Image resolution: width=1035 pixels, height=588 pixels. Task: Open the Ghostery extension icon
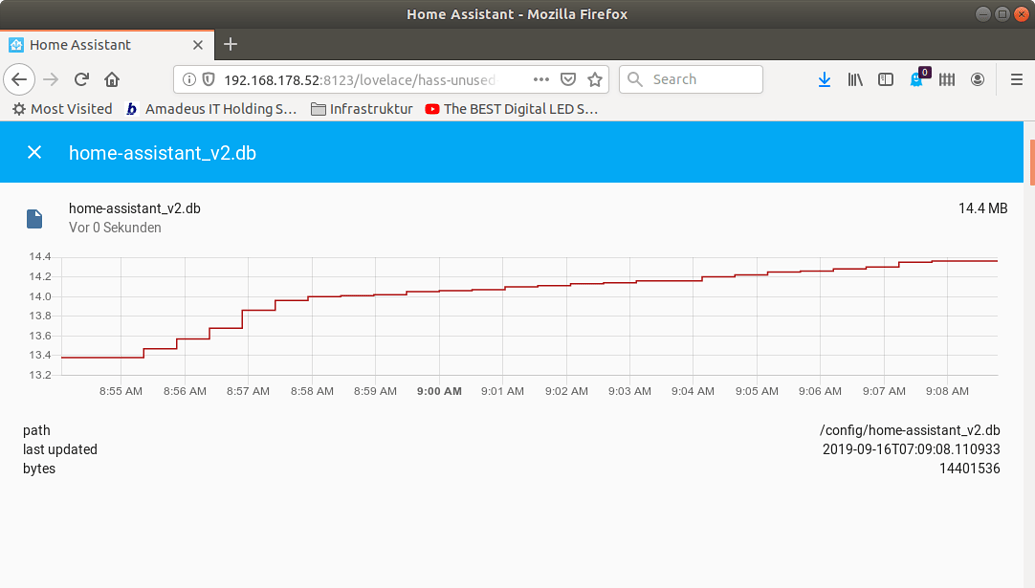[916, 79]
